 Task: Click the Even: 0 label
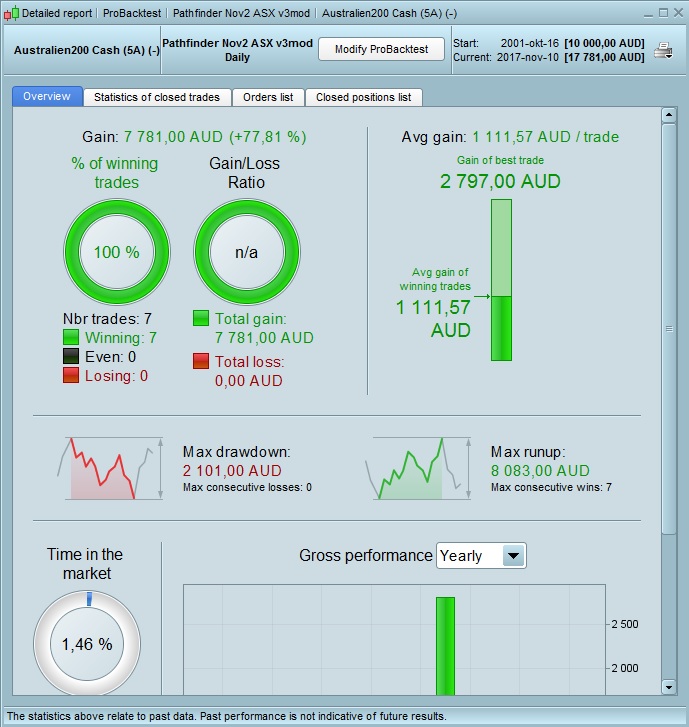[110, 357]
